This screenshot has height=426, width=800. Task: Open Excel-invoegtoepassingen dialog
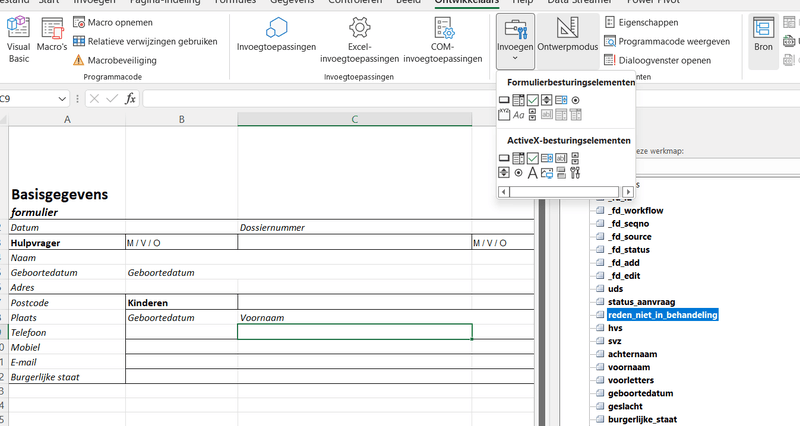point(359,40)
